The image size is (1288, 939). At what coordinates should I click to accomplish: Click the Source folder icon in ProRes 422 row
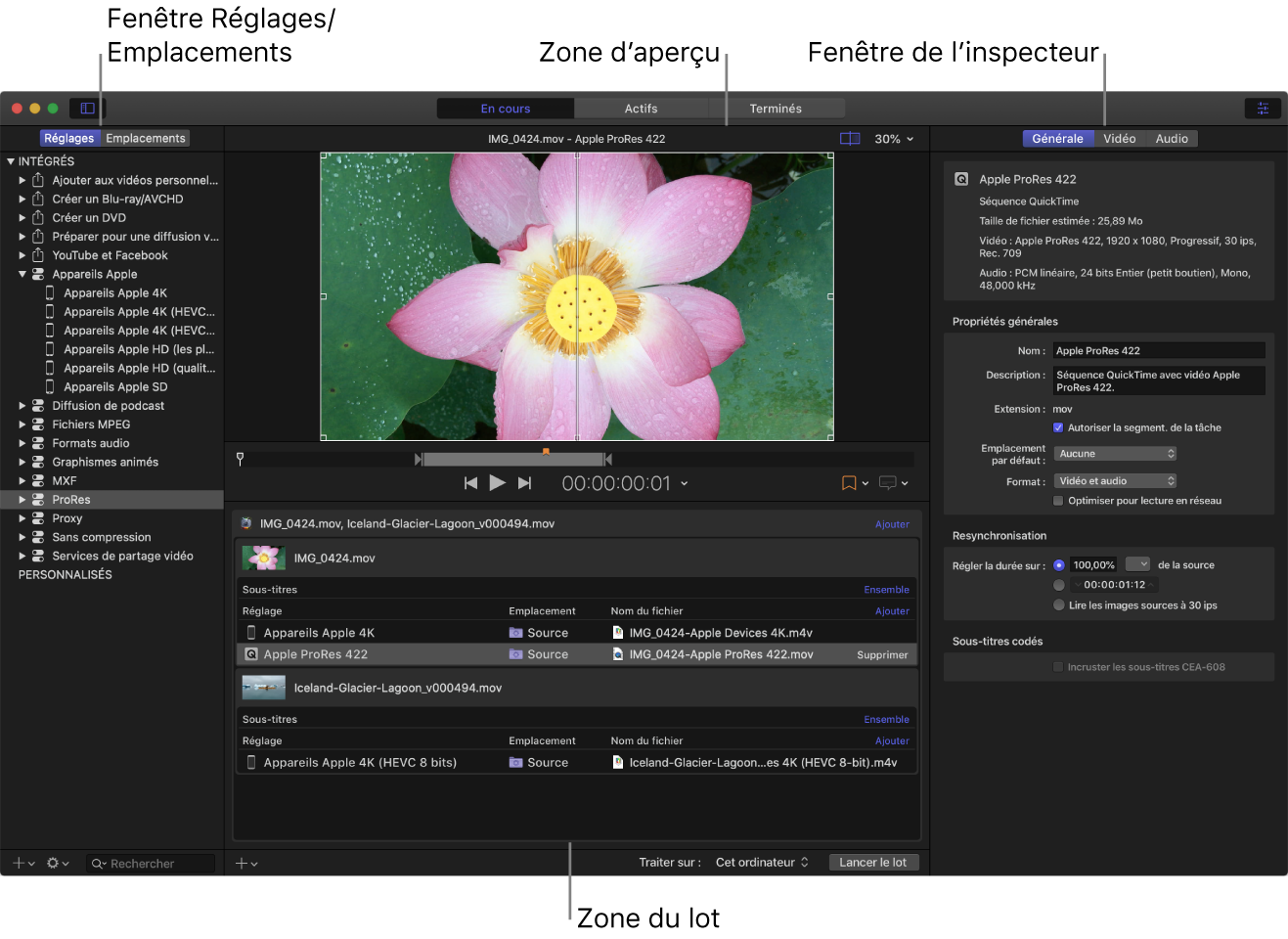(515, 654)
